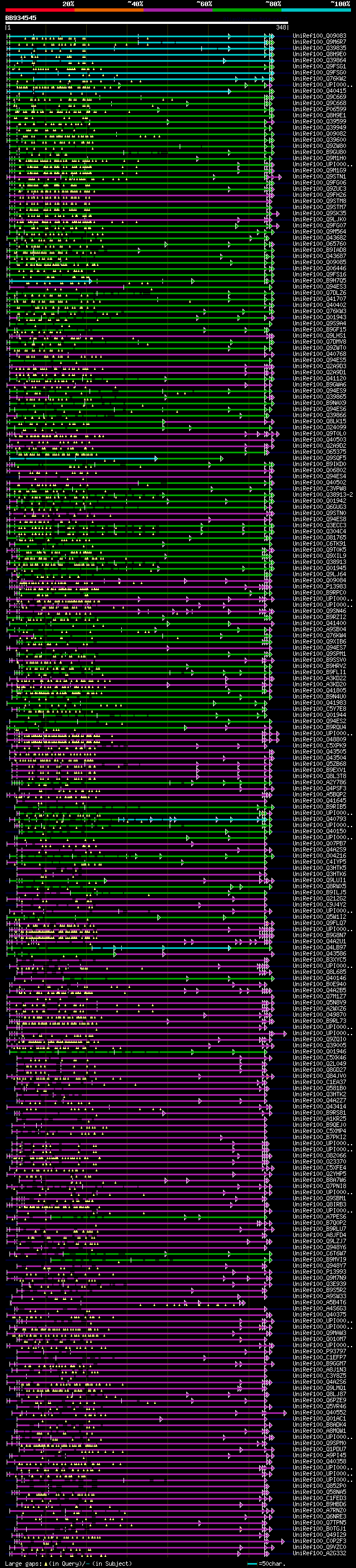Screen dimensions: 356x1568
Task: Click the UniRef100_Q5ZB68 label
Action: (x=319, y=764)
